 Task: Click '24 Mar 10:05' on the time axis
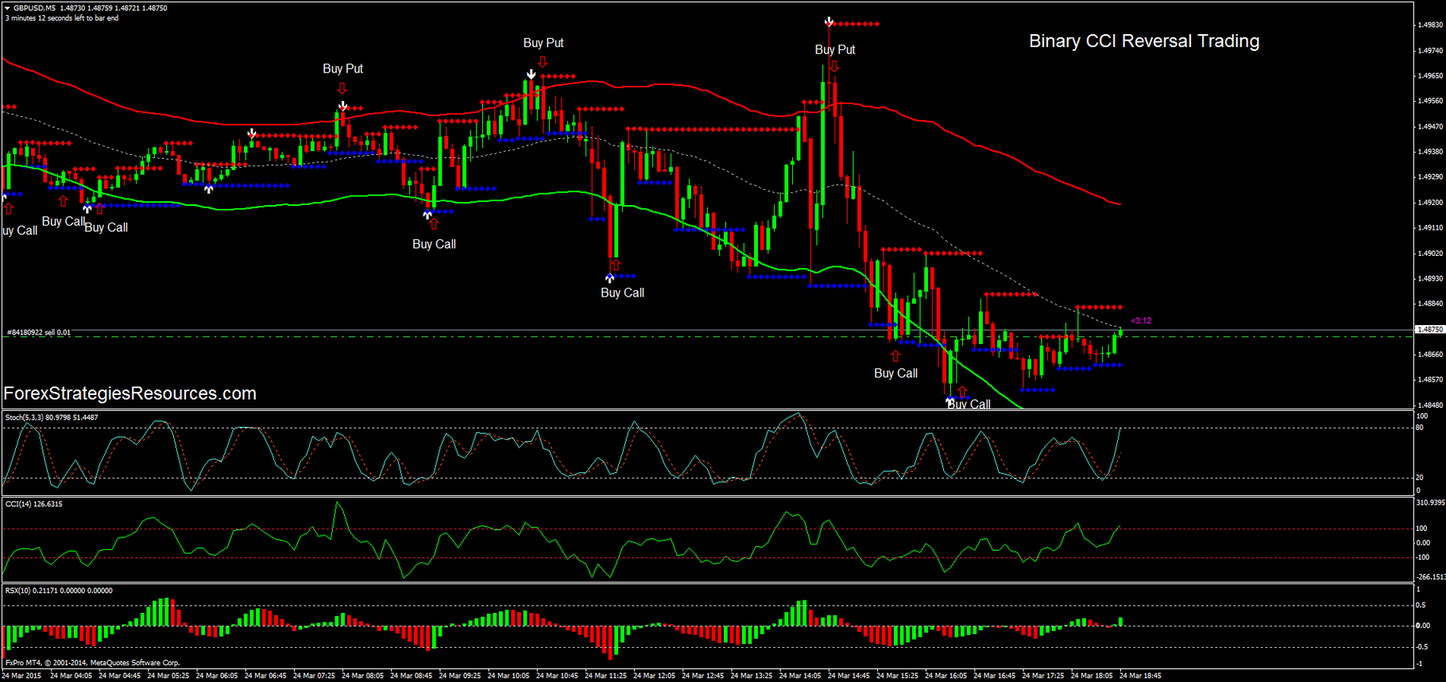pos(509,675)
